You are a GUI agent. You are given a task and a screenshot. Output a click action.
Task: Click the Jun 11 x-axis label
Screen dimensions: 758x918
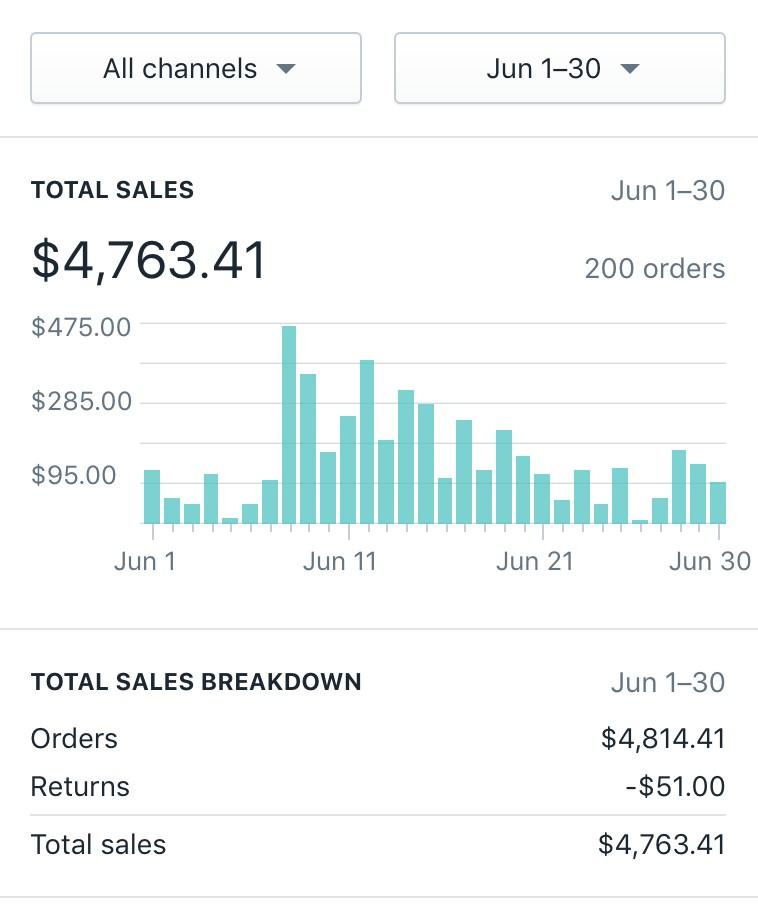(x=340, y=561)
